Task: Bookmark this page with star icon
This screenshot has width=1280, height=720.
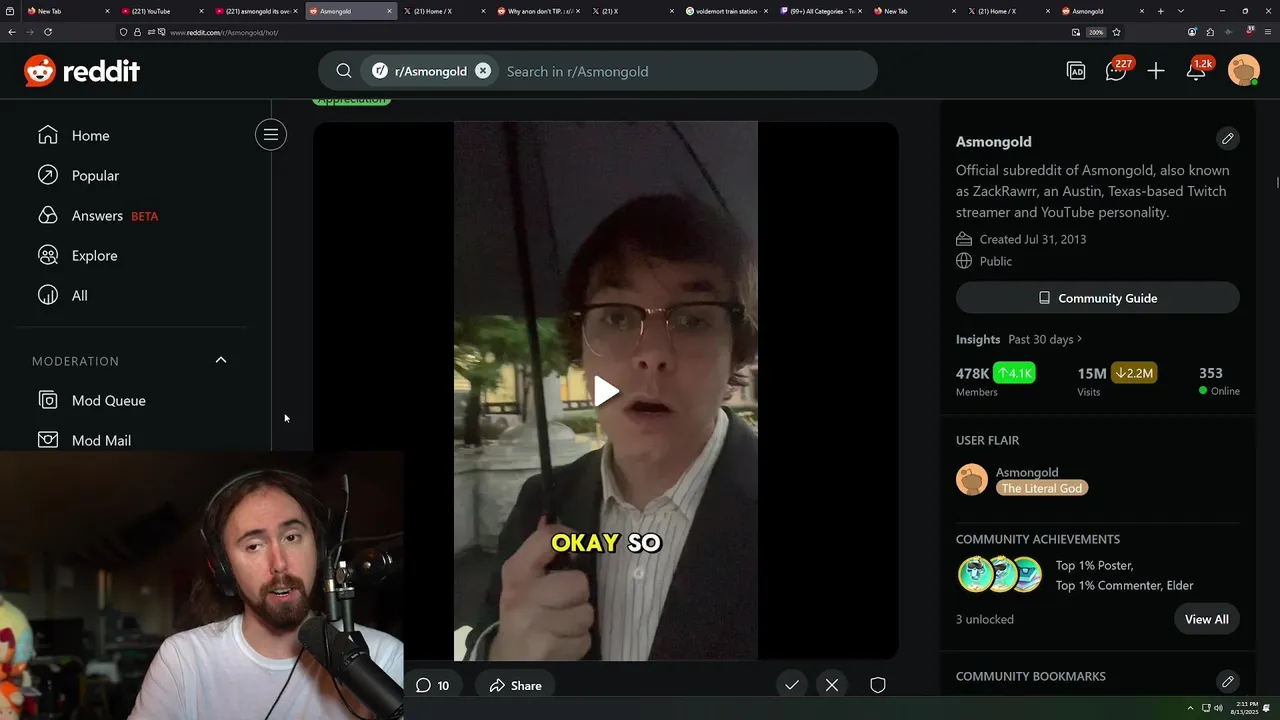Action: [x=1116, y=32]
